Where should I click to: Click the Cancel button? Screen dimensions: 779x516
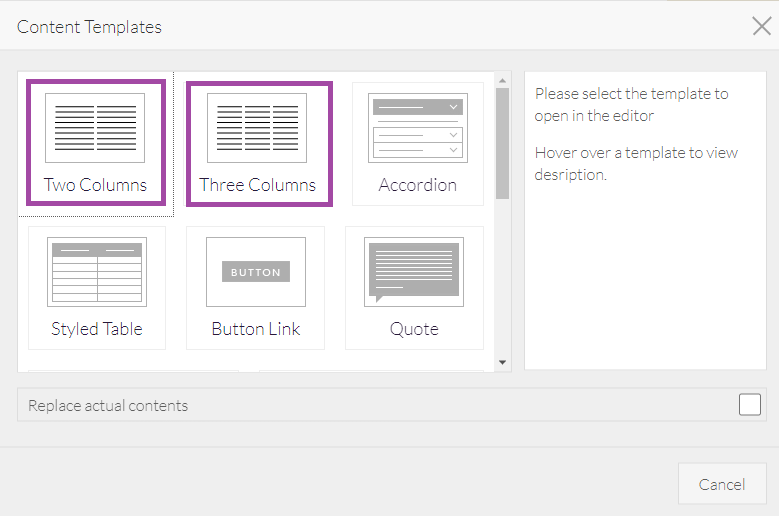pos(722,484)
